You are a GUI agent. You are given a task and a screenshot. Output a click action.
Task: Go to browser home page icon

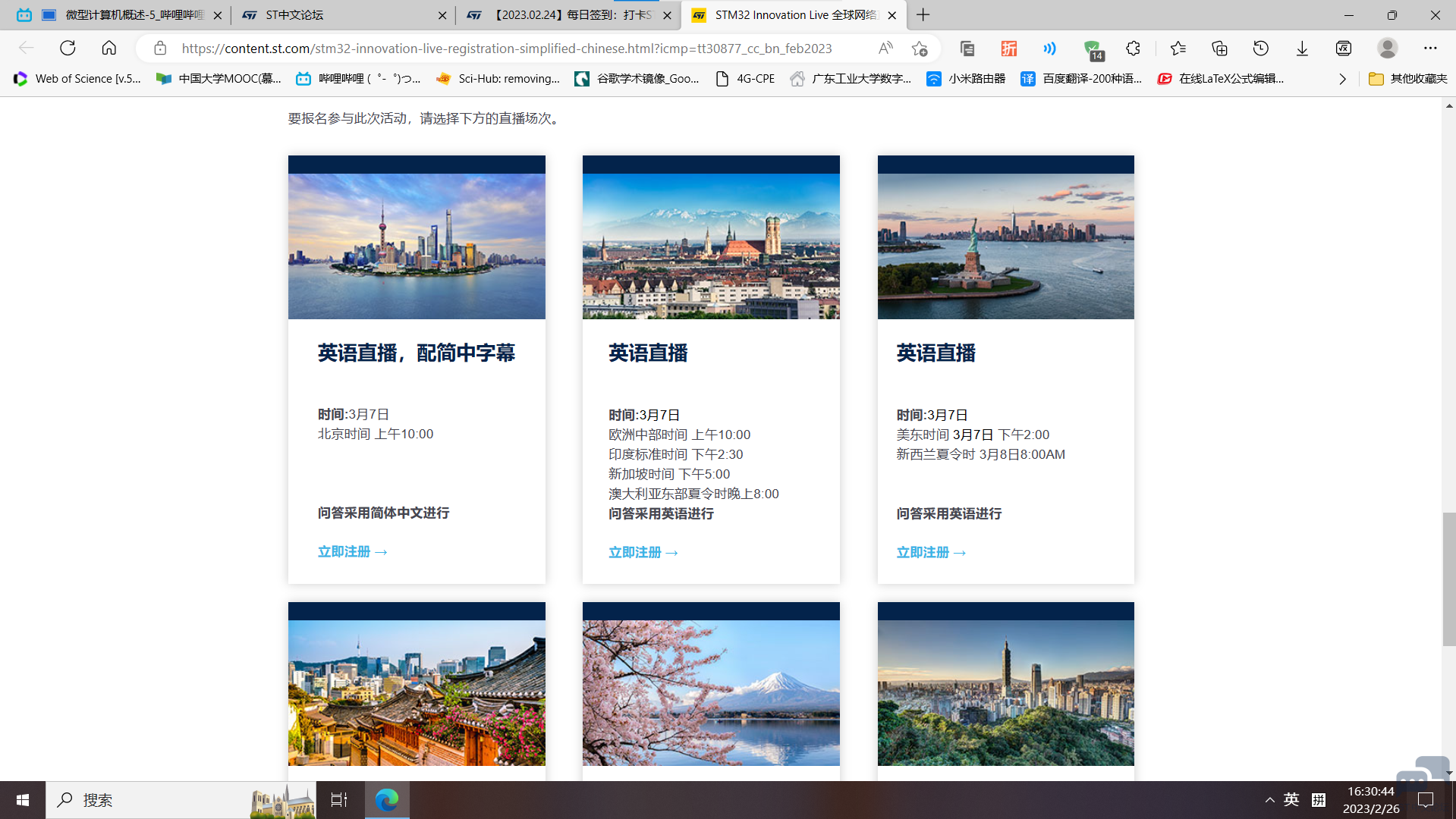[x=109, y=48]
